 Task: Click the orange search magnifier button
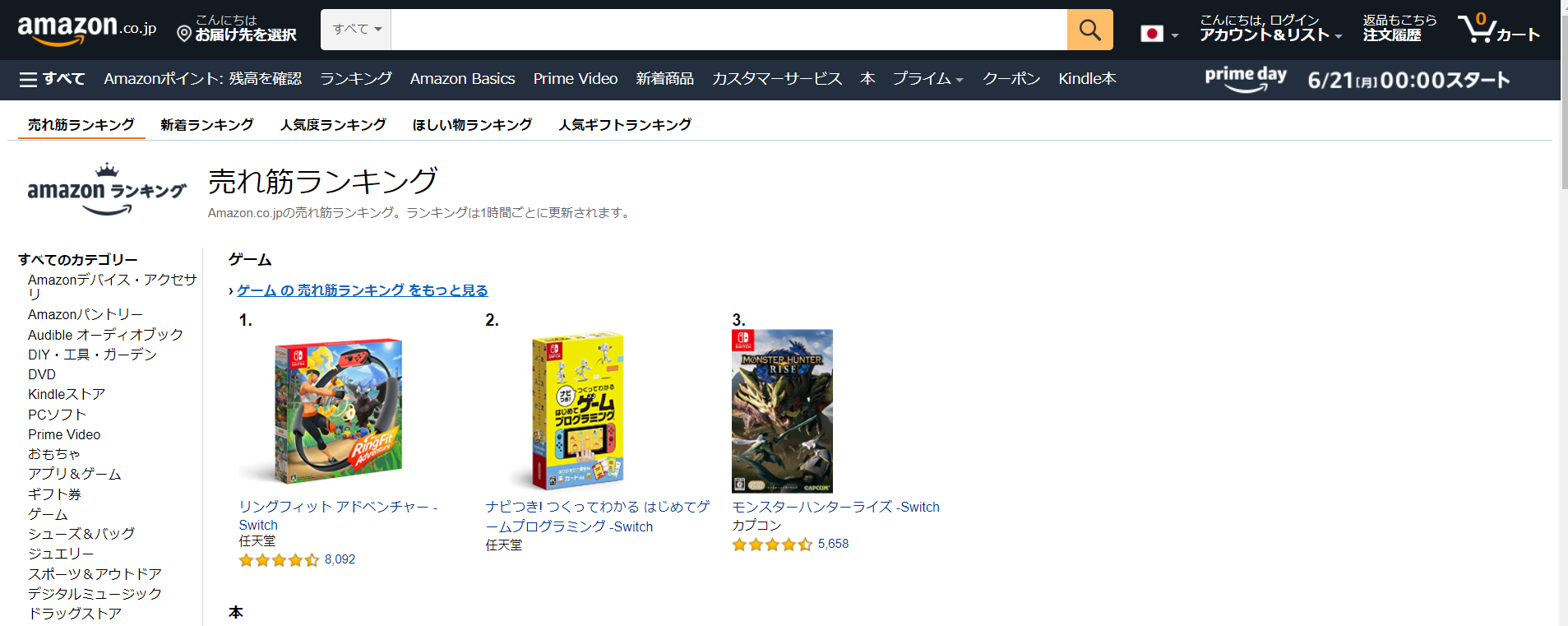1089,30
